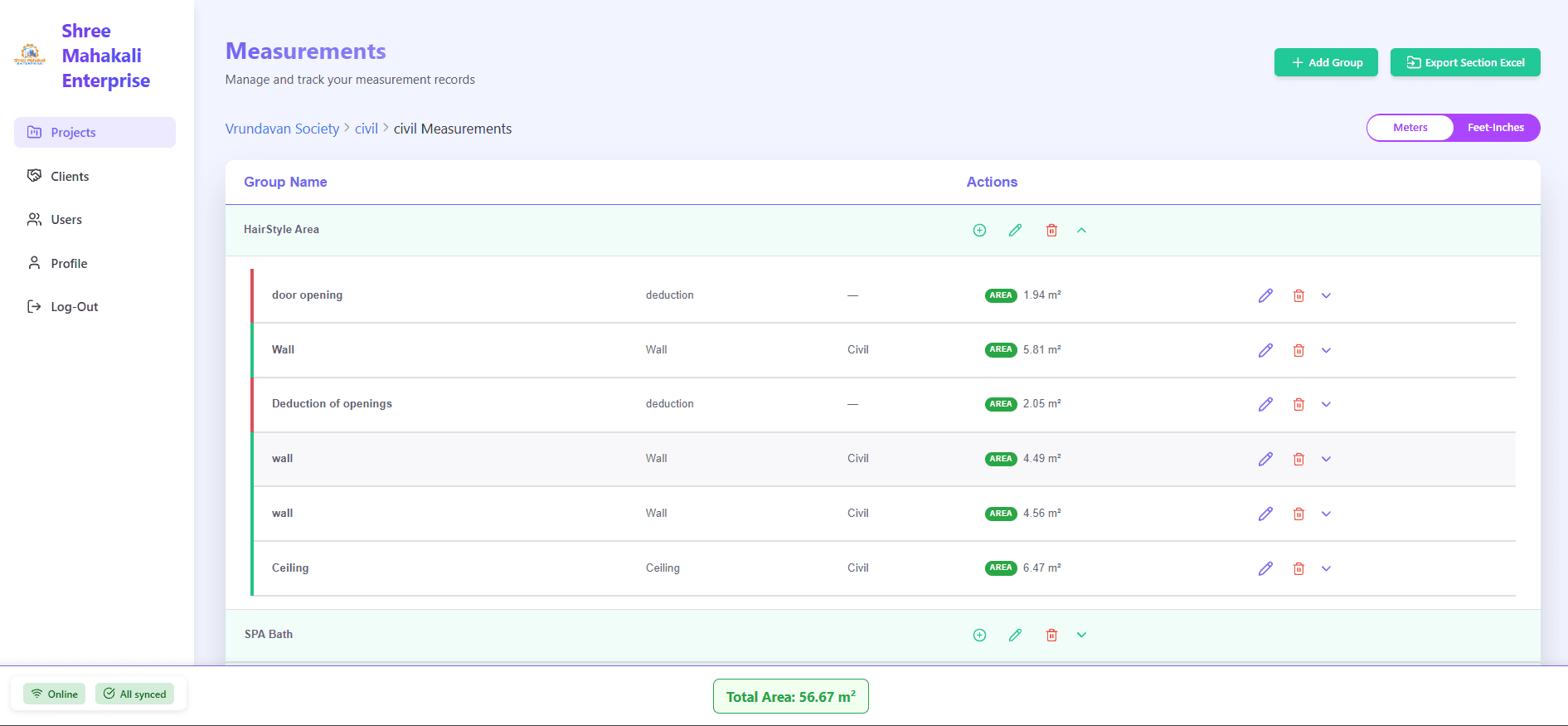Click the pencil icon for SPA Bath
Screen dimensions: 1568x726
(1015, 636)
